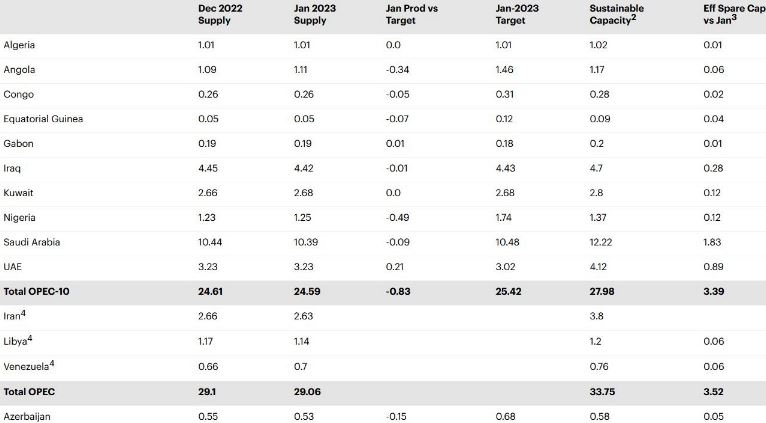Select the Sustainable Capacity column header
The image size is (766, 423).
[617, 15]
